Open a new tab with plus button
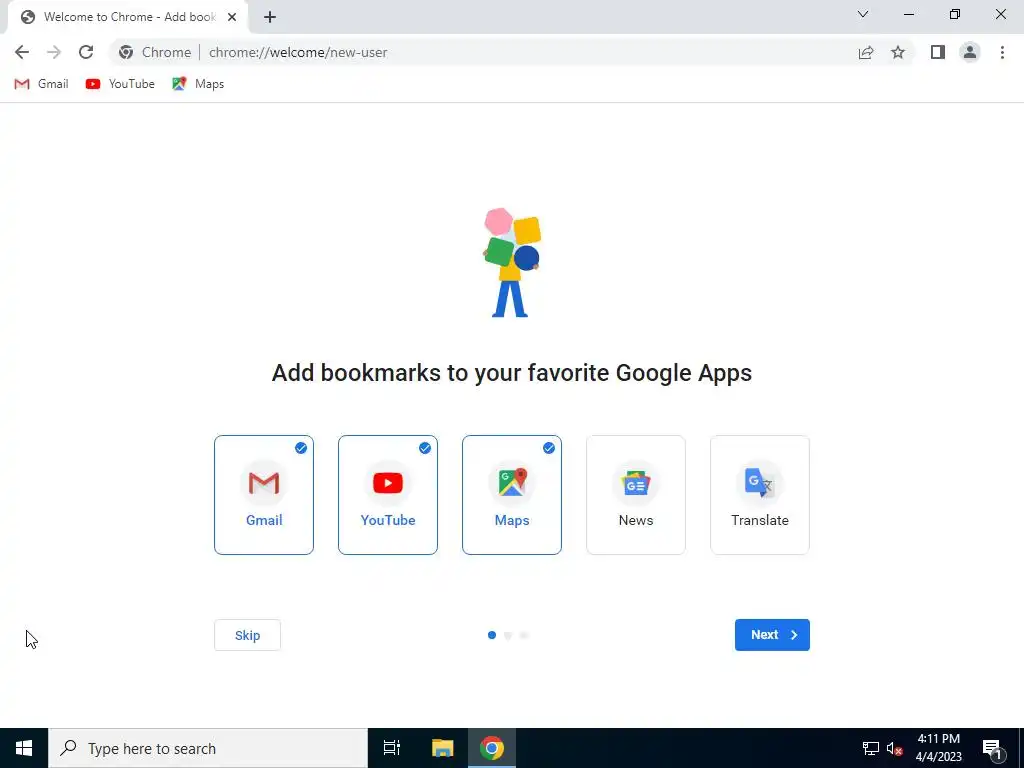1024x768 pixels. pos(270,17)
